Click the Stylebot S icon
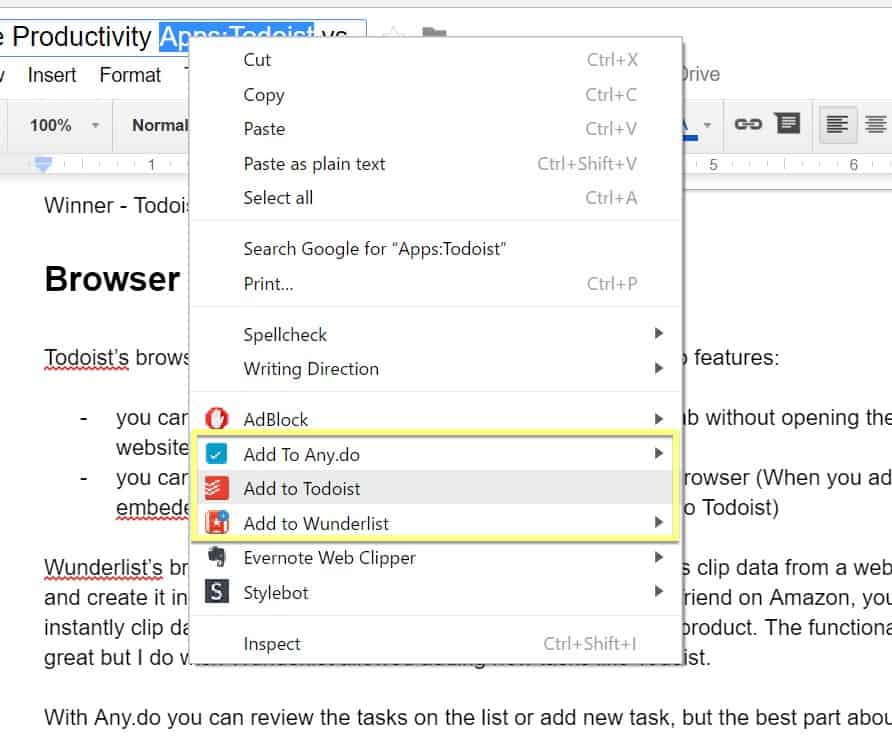Screen dimensions: 892x738 click(216, 592)
